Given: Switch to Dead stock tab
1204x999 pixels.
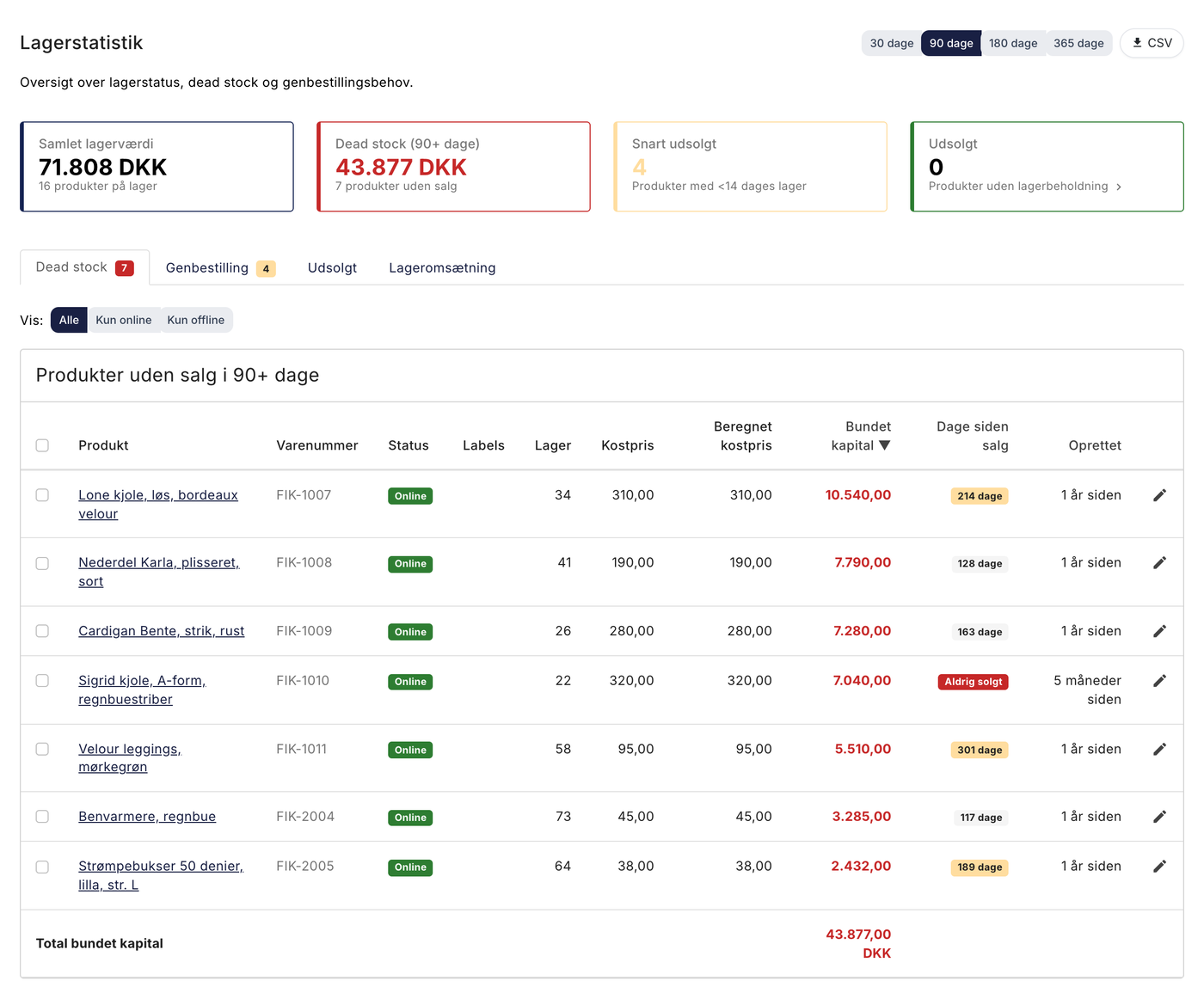Looking at the screenshot, I should tap(84, 267).
